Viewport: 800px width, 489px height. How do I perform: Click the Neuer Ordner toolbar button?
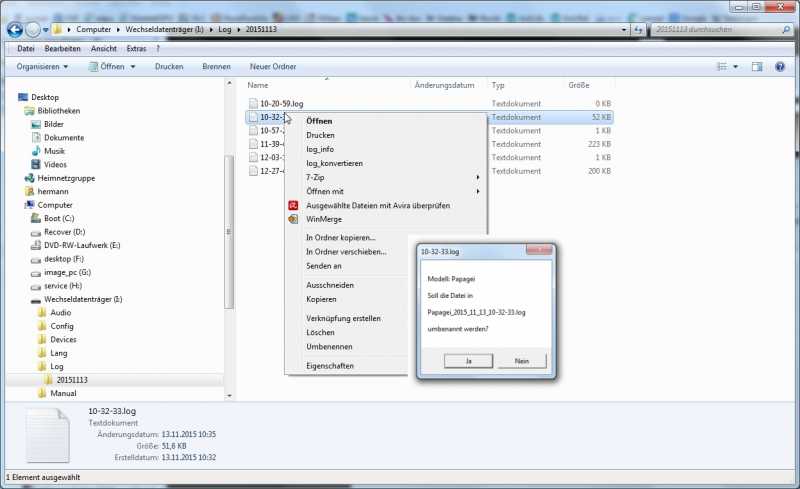273,66
